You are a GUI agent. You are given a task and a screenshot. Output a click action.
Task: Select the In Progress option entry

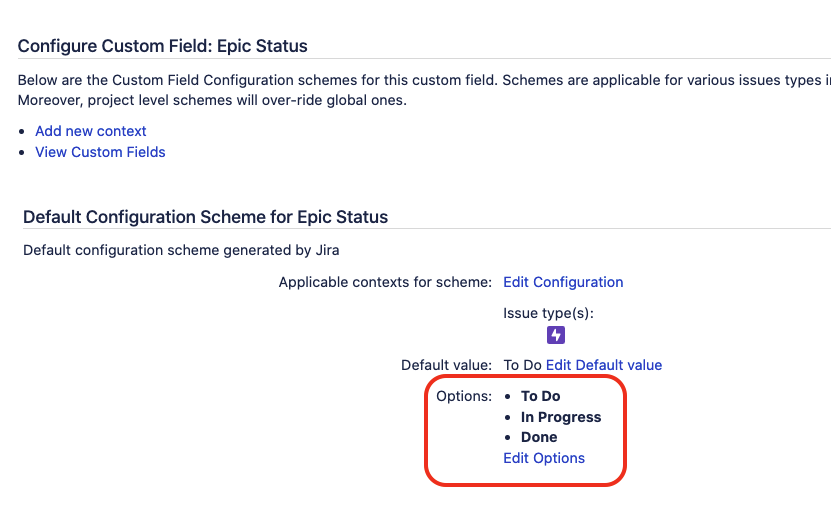pos(561,417)
